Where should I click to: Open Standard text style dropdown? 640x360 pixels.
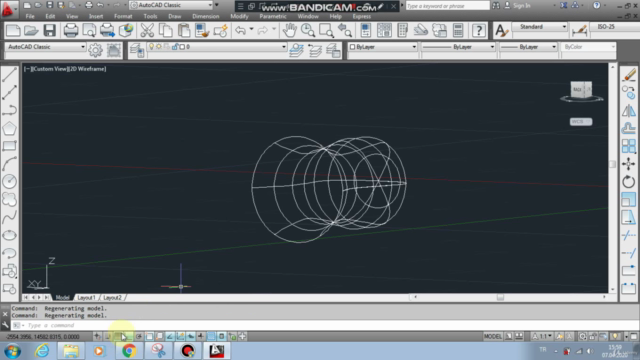click(x=539, y=27)
